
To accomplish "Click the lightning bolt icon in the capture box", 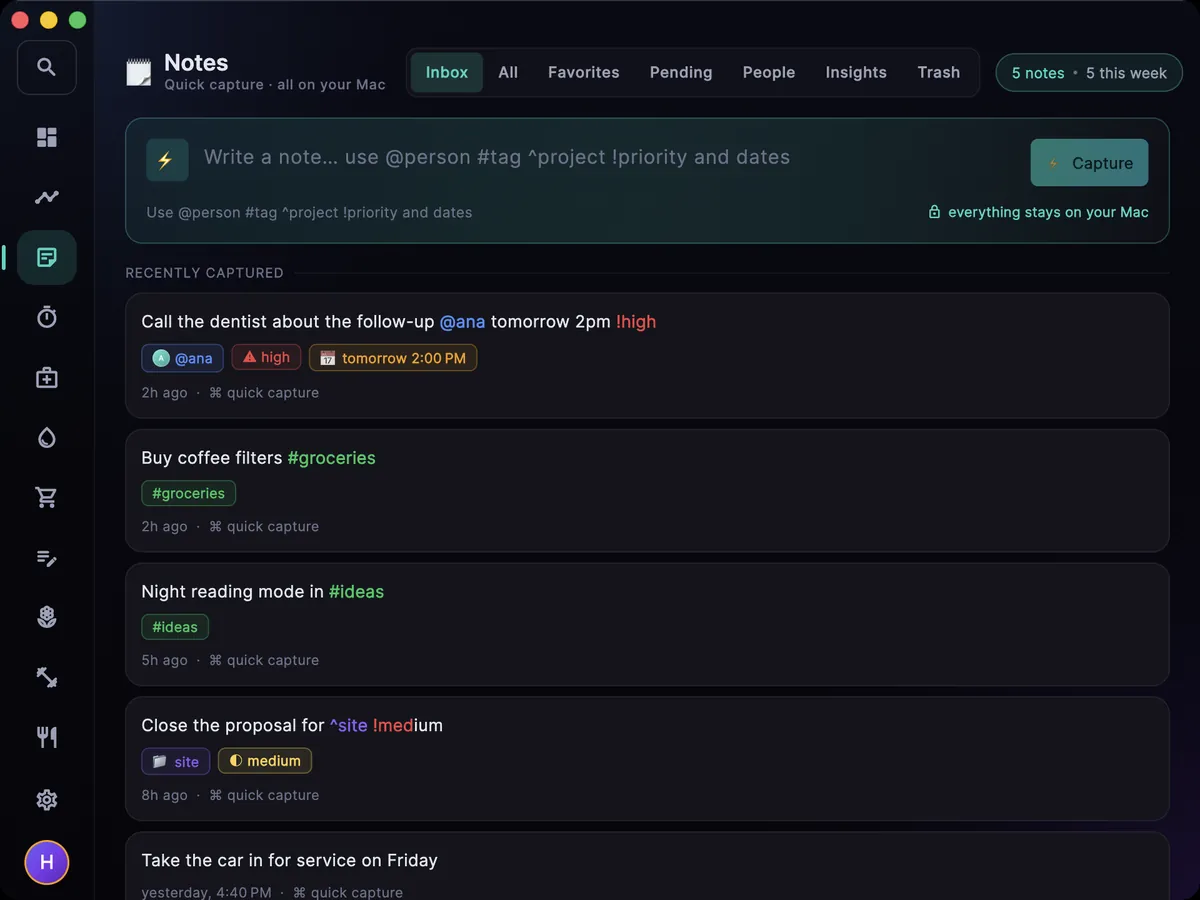I will 167,160.
